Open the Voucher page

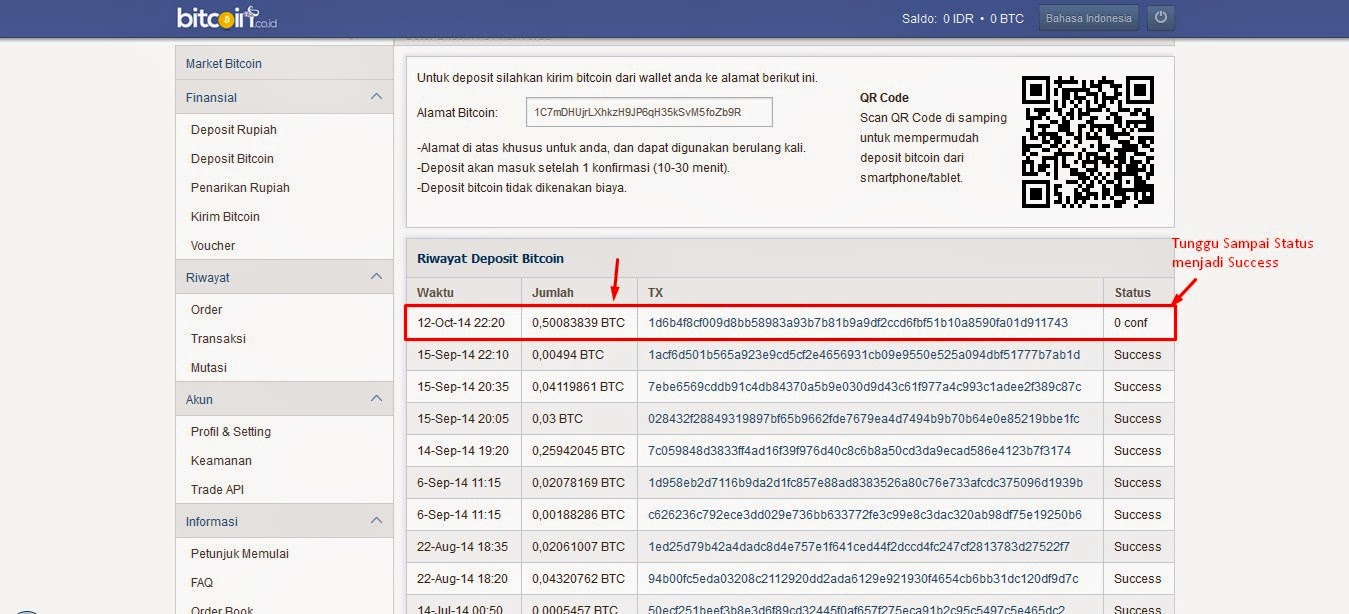(213, 246)
